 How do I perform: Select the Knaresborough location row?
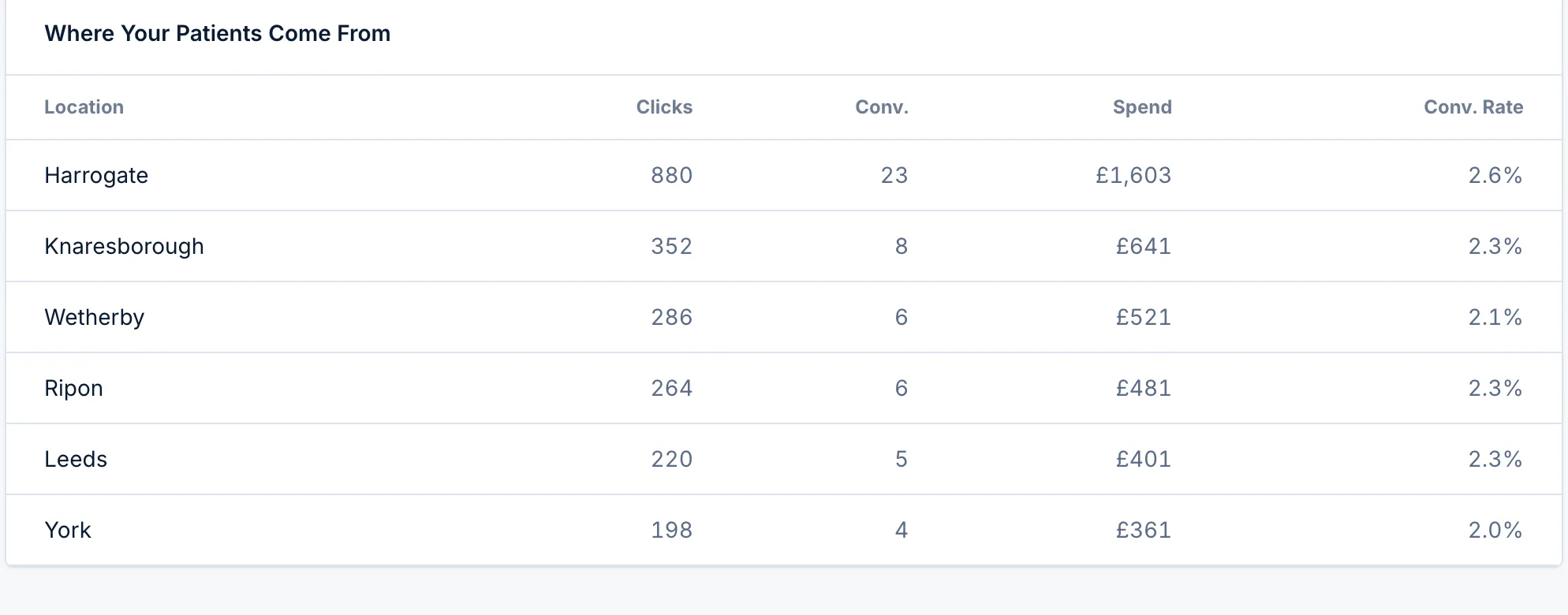click(784, 246)
